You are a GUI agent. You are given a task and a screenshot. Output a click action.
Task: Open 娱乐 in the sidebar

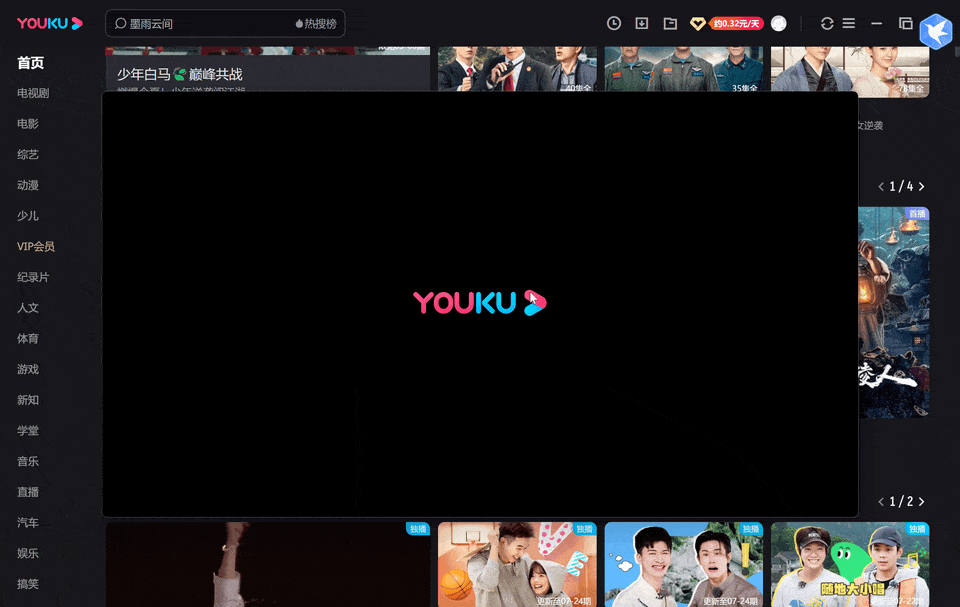coord(28,552)
